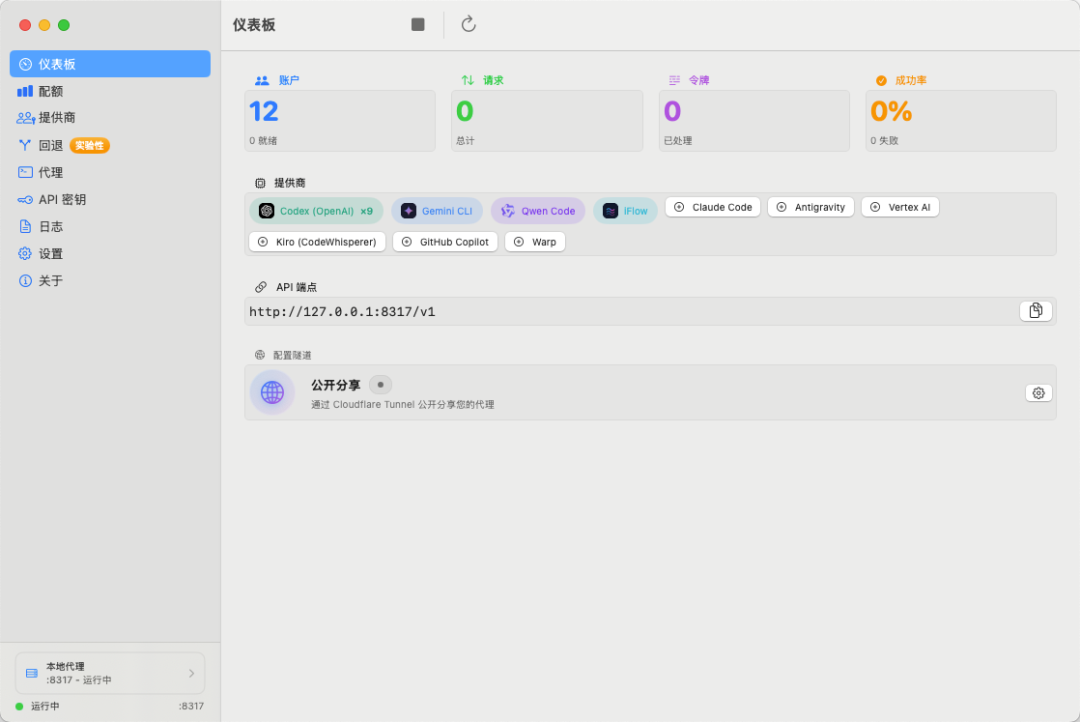Copy the API endpoint using the copy icon
This screenshot has width=1080, height=722.
coord(1036,310)
